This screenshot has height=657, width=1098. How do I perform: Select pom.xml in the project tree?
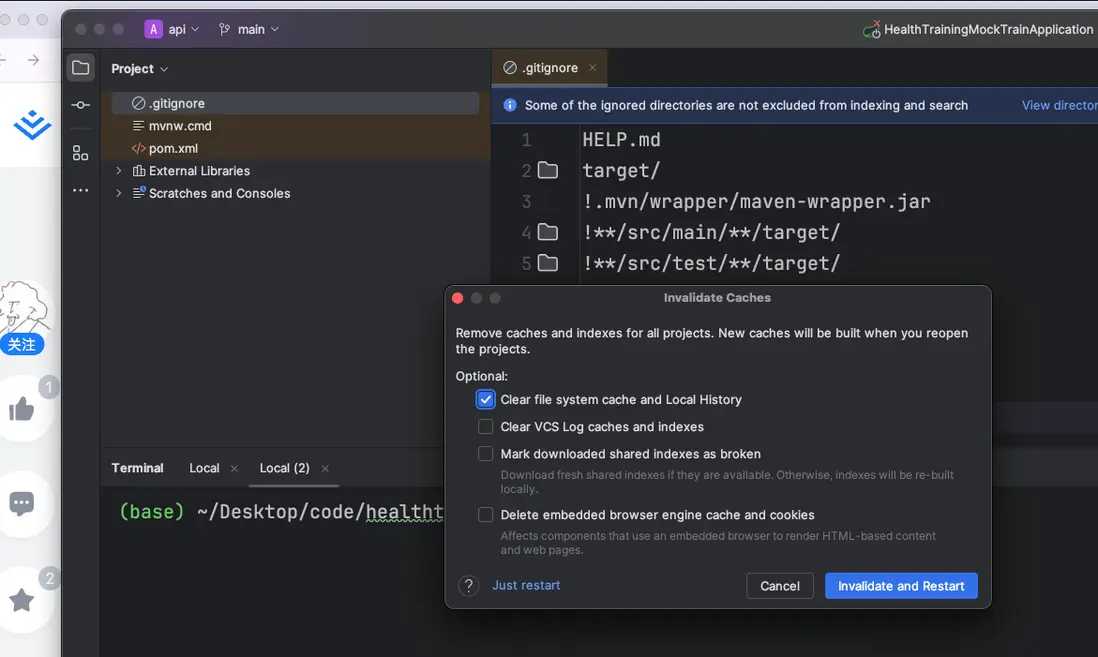(x=173, y=148)
